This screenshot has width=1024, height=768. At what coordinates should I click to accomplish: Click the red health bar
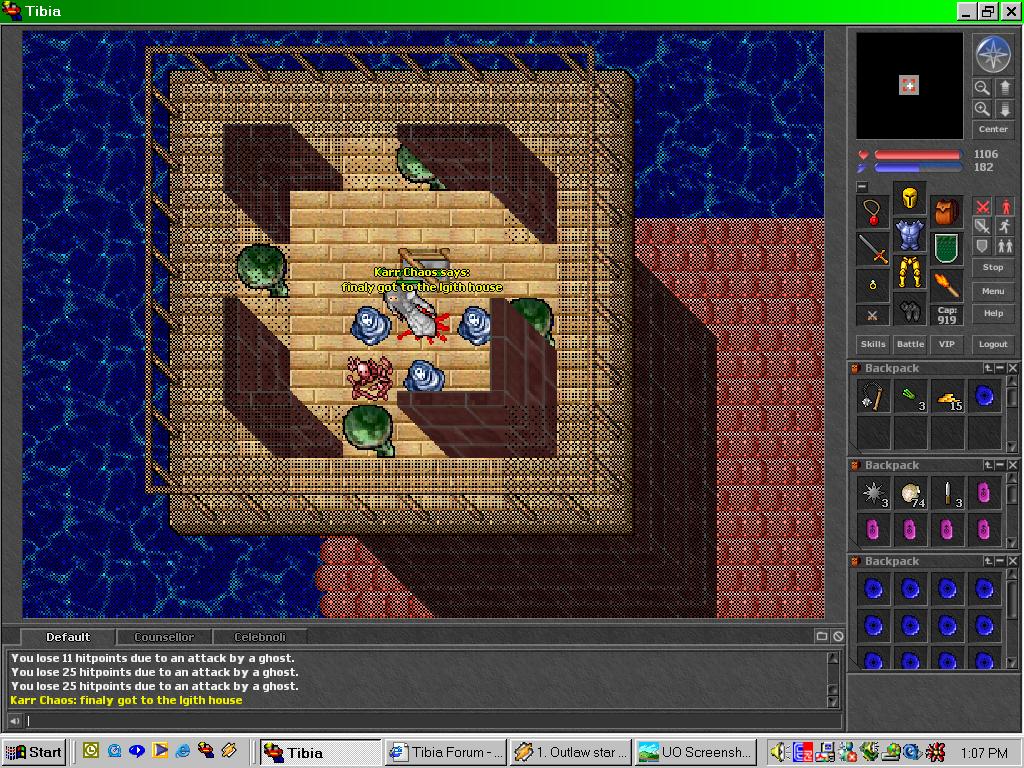pyautogui.click(x=917, y=155)
